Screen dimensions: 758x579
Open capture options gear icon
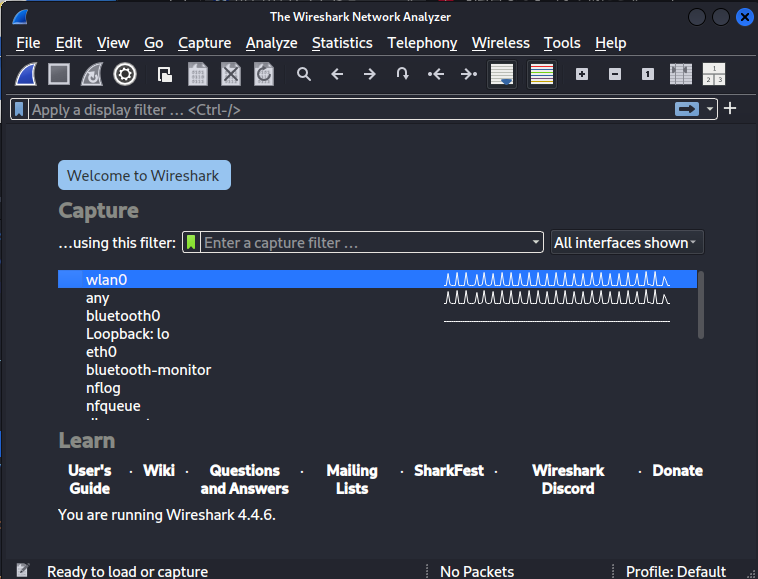pos(125,74)
